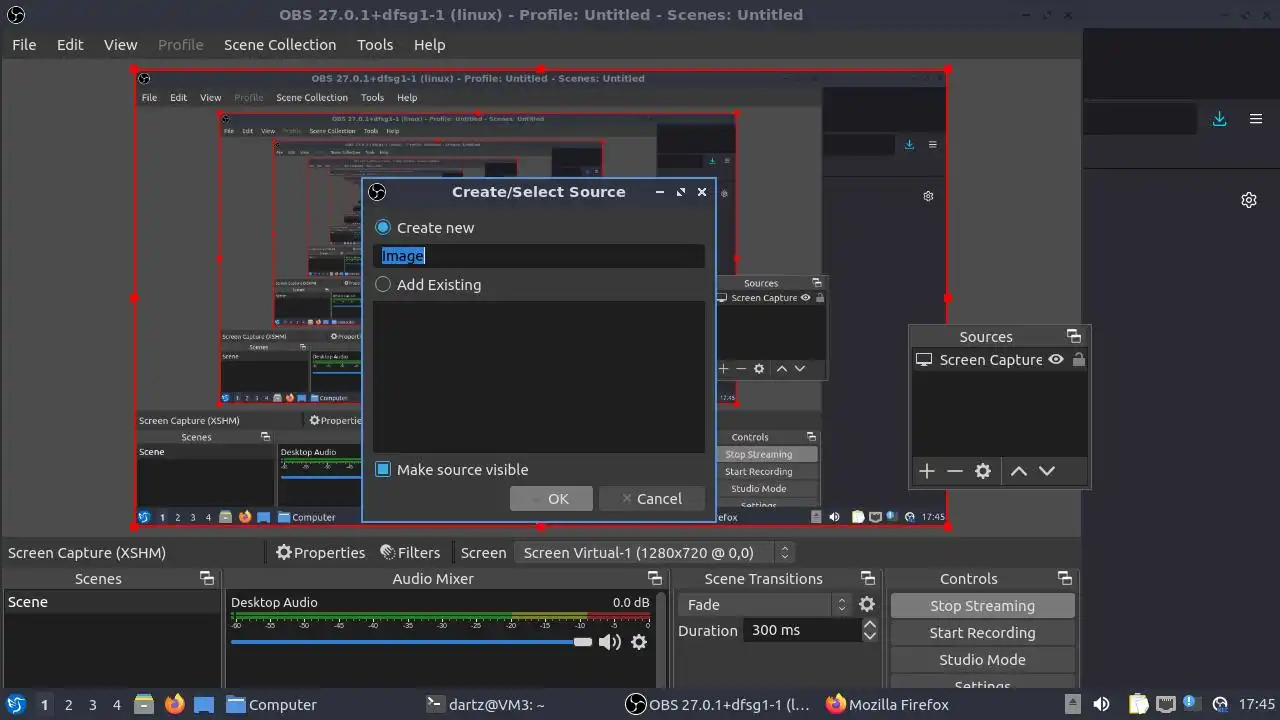Switch to the Mozilla Firefox taskbar window

point(887,704)
